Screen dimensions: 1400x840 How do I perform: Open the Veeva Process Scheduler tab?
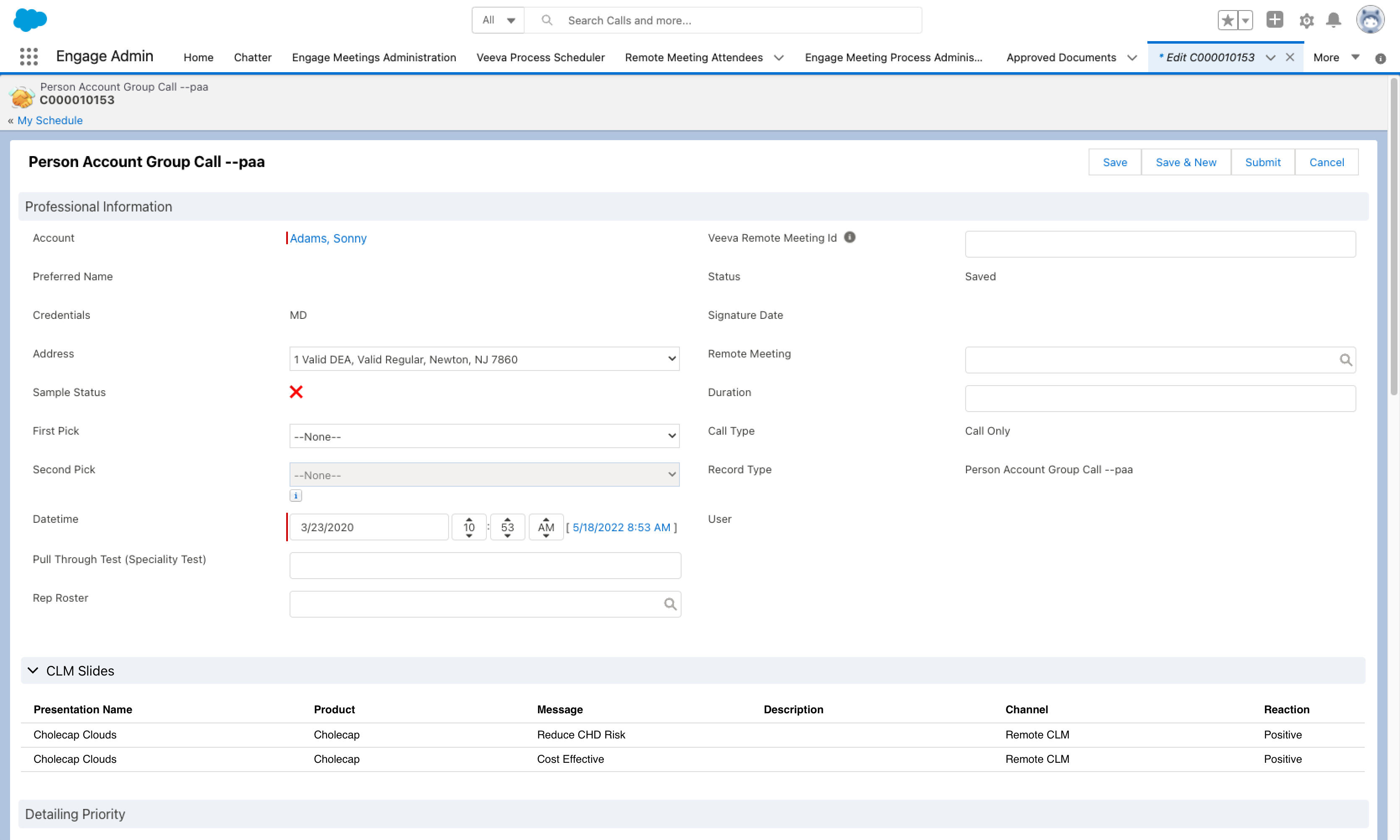pyautogui.click(x=540, y=57)
